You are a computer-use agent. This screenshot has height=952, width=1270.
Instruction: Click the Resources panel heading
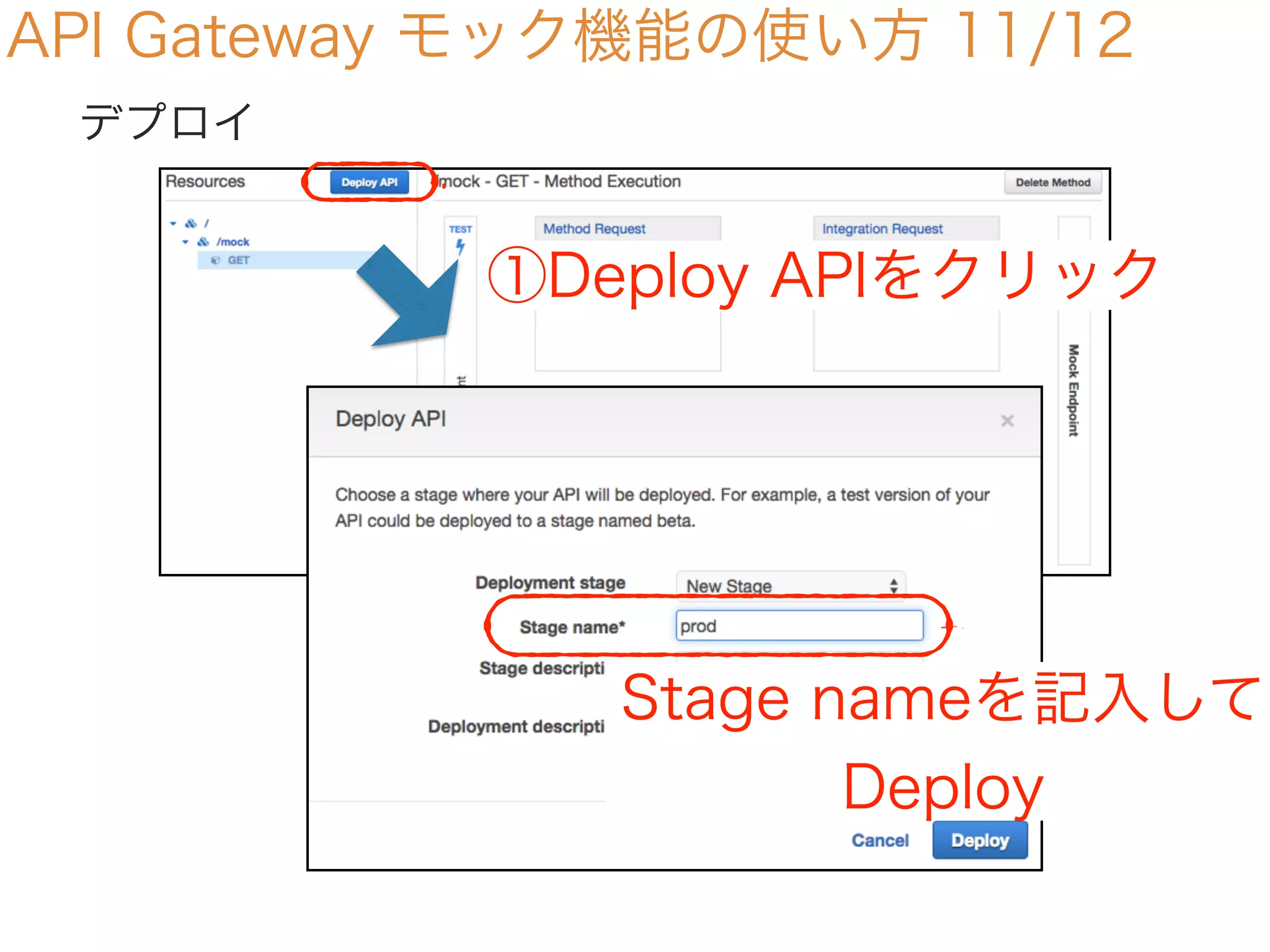tap(205, 182)
